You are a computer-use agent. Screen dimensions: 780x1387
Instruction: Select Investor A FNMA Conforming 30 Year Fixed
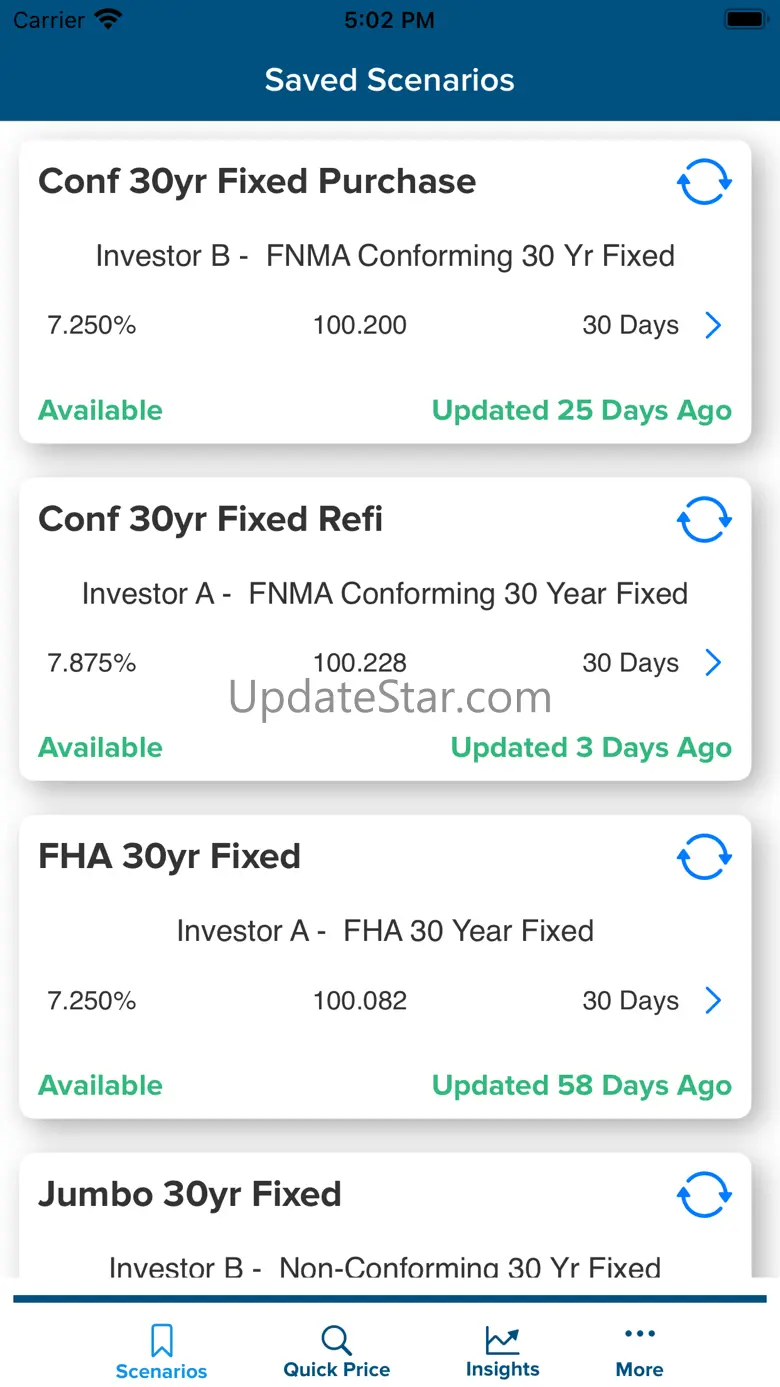tap(385, 594)
